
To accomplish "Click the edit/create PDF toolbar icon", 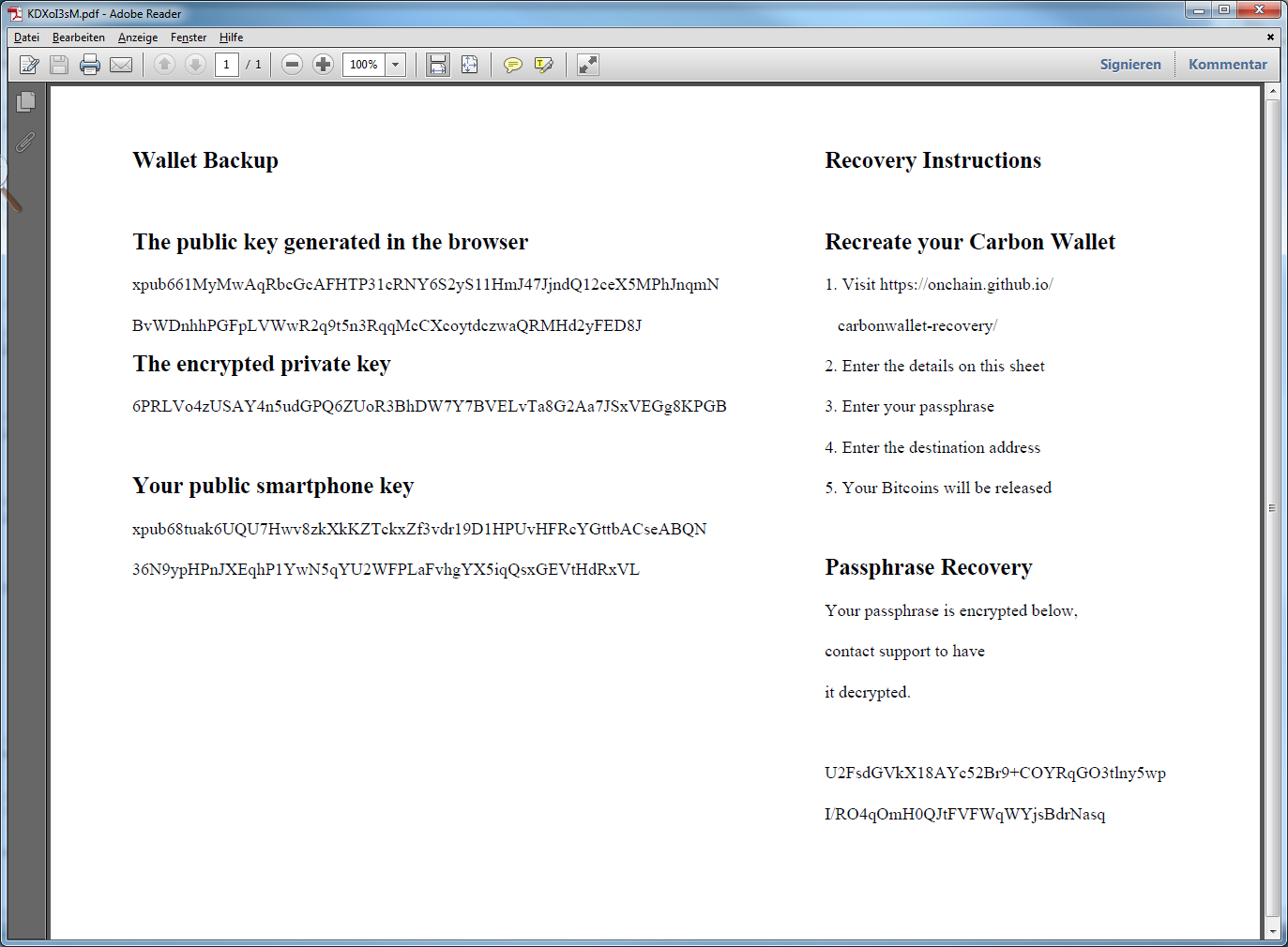I will point(30,65).
